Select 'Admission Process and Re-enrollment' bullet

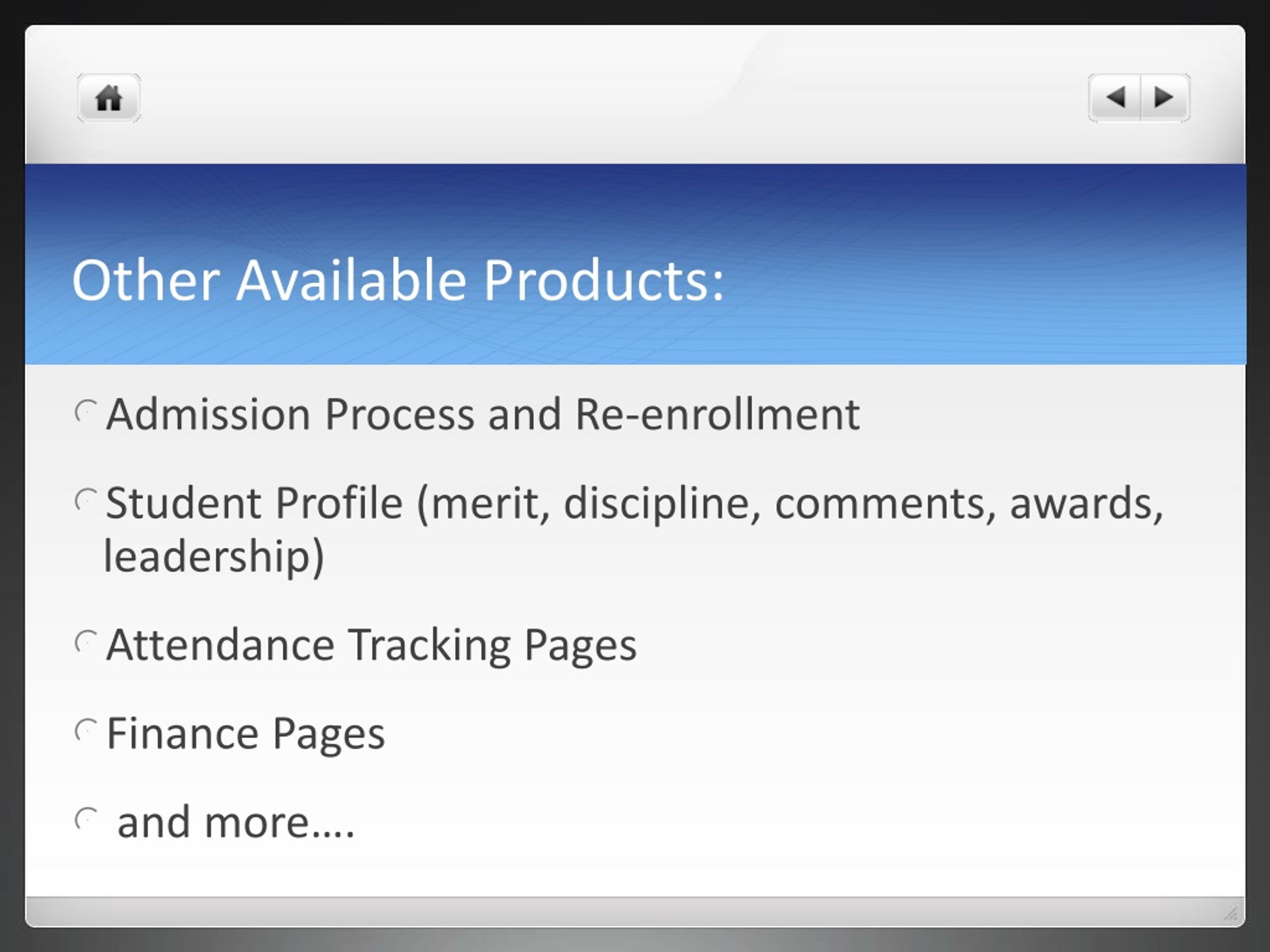point(483,415)
